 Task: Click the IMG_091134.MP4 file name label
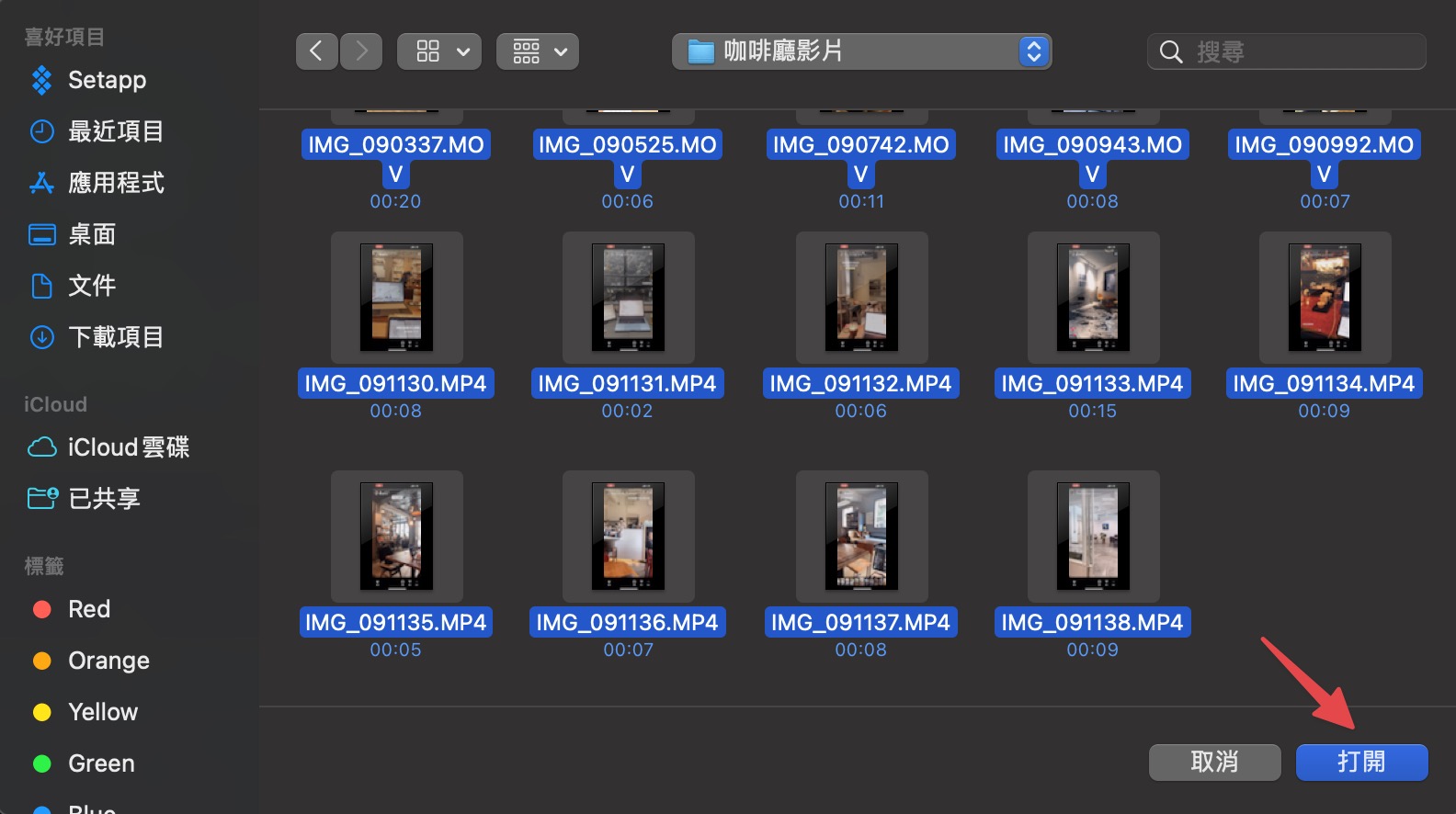click(1325, 383)
